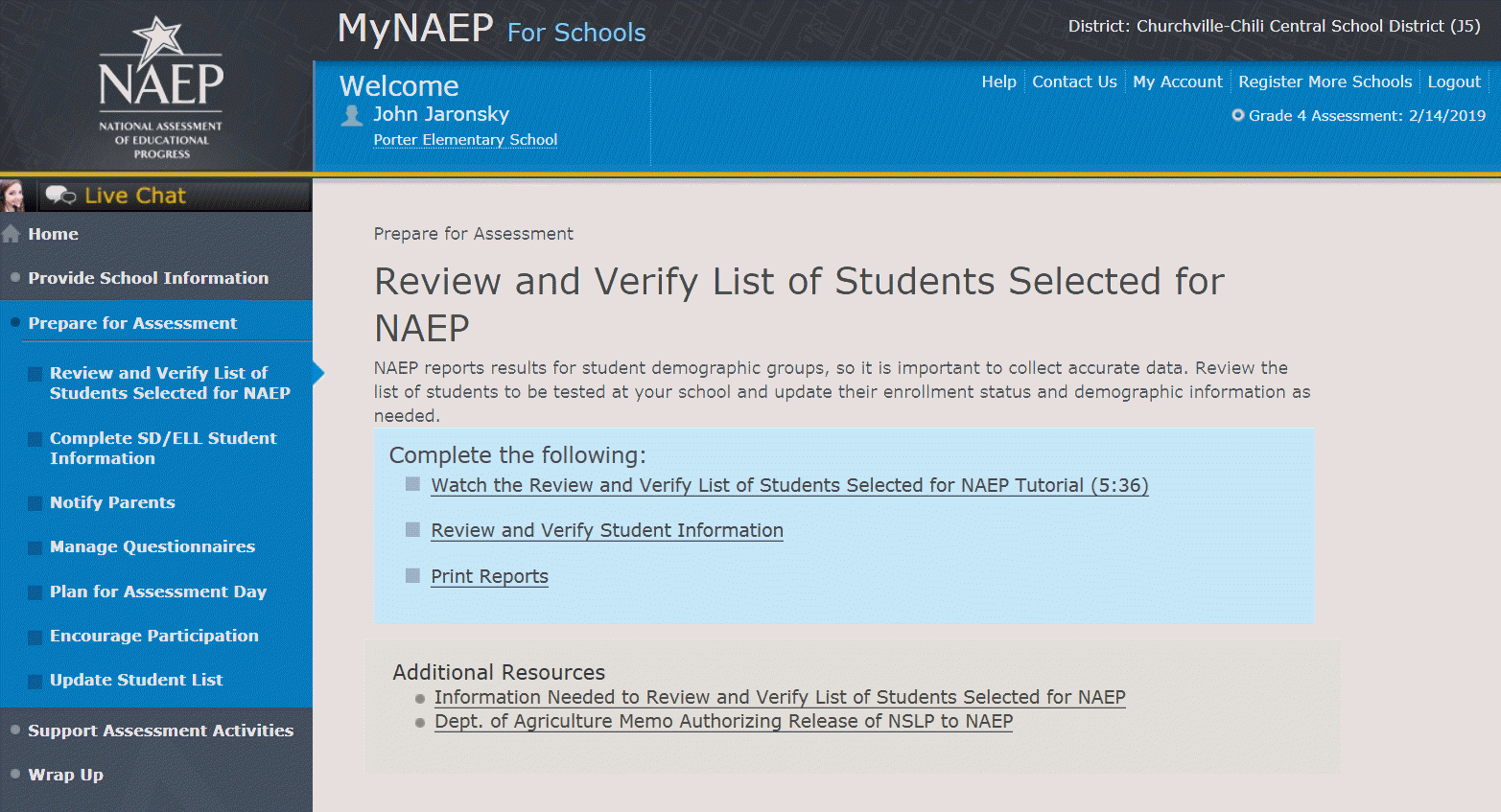
Task: Click checkbox square beside Manage Questionnaires
Action: point(35,547)
